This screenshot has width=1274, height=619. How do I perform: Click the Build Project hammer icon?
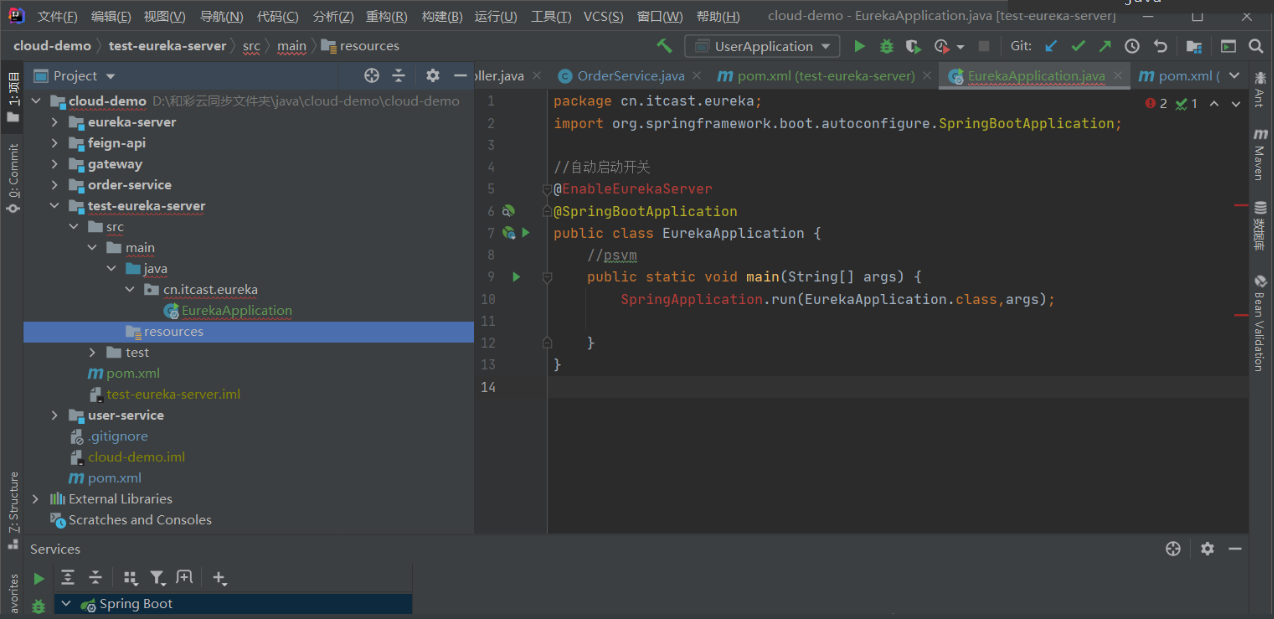[664, 46]
